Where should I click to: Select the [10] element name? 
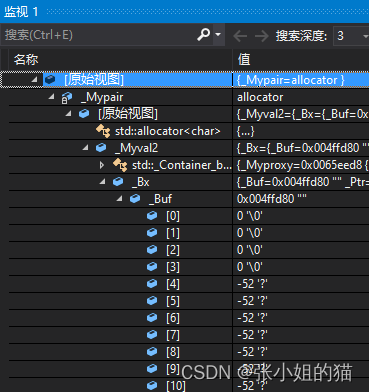point(176,386)
